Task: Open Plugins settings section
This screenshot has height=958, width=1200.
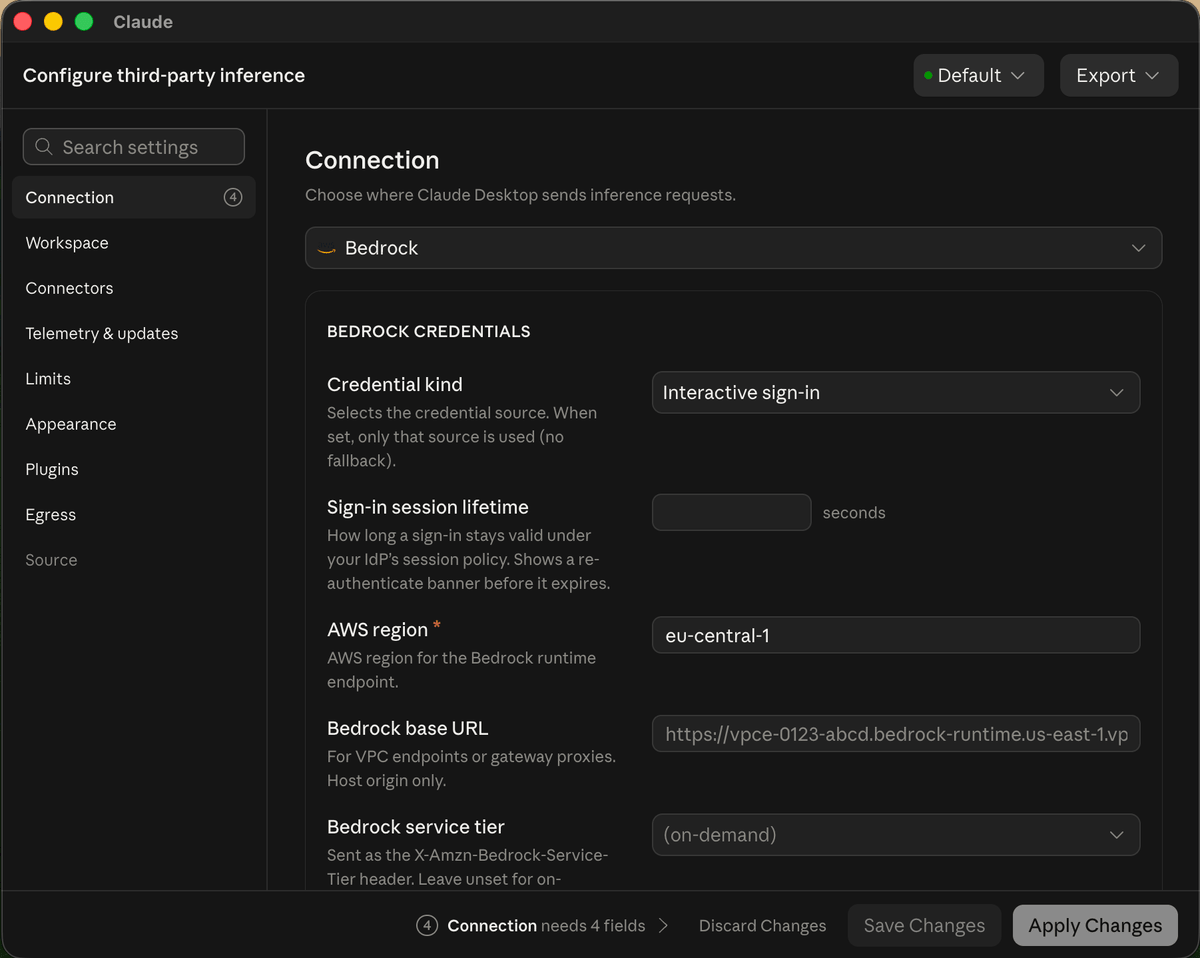Action: click(52, 469)
